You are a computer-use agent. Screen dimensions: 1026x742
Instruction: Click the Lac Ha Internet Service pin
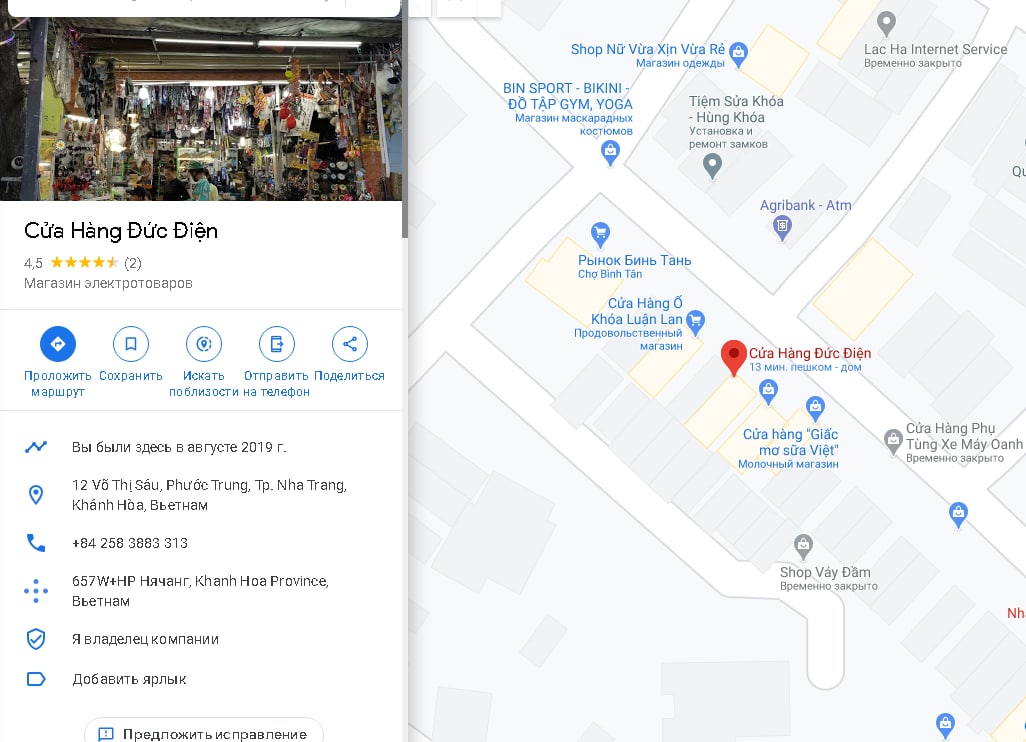886,24
